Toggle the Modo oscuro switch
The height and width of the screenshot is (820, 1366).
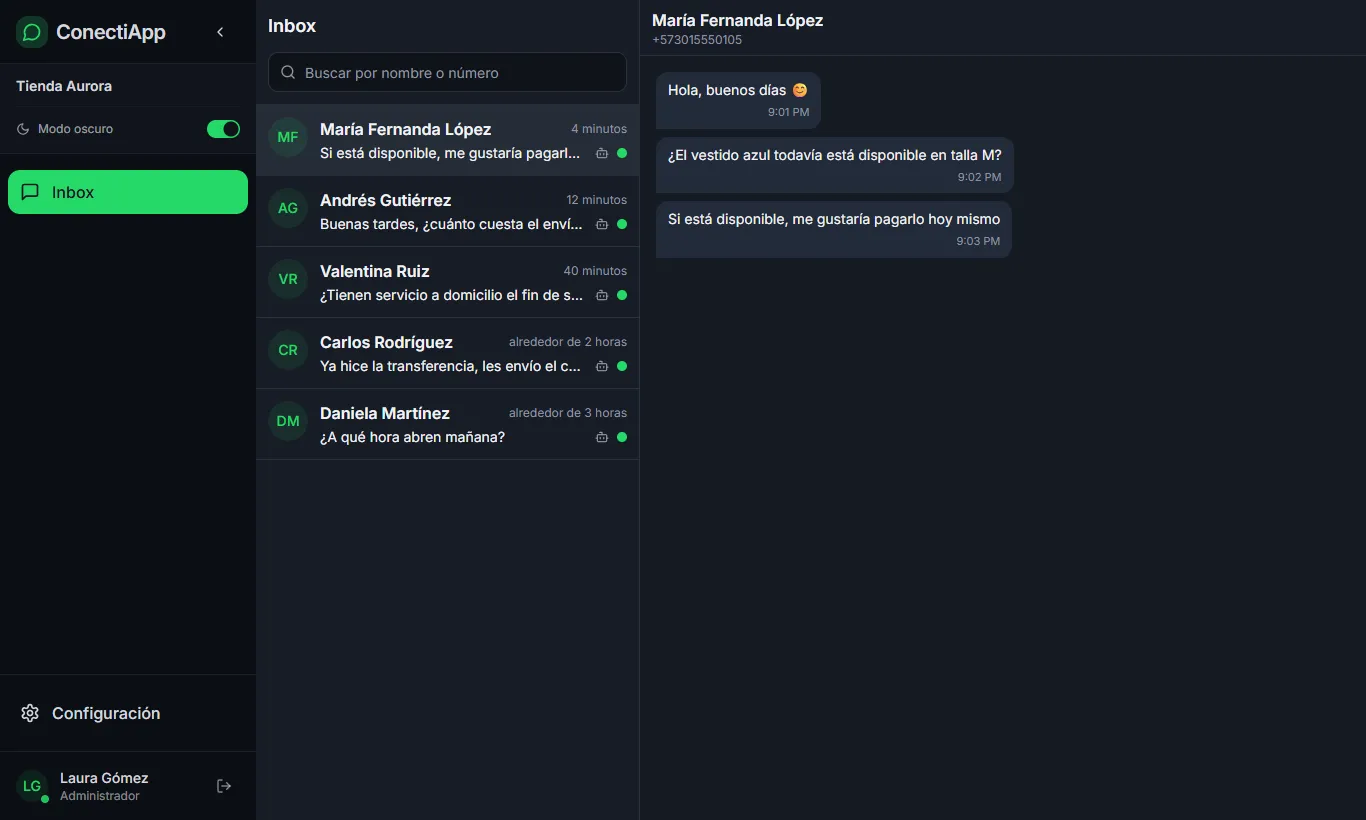(x=223, y=129)
